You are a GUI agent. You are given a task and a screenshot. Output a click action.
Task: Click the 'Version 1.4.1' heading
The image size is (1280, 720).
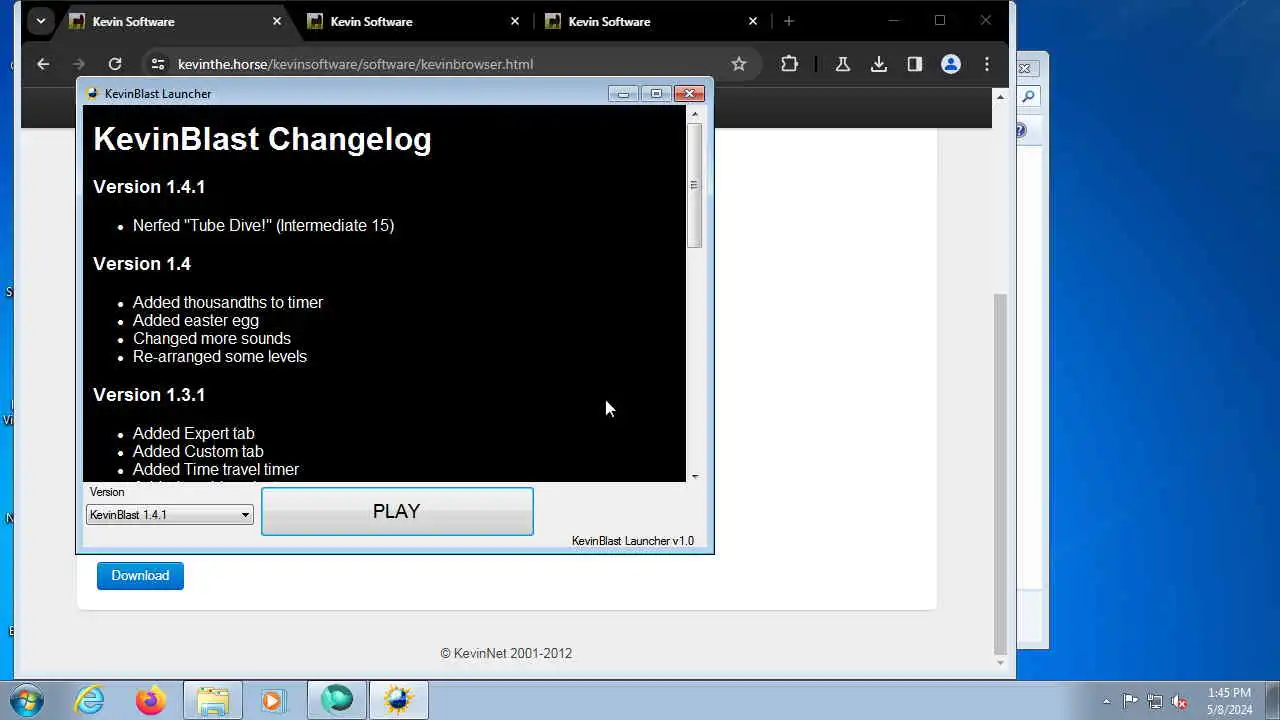(149, 187)
